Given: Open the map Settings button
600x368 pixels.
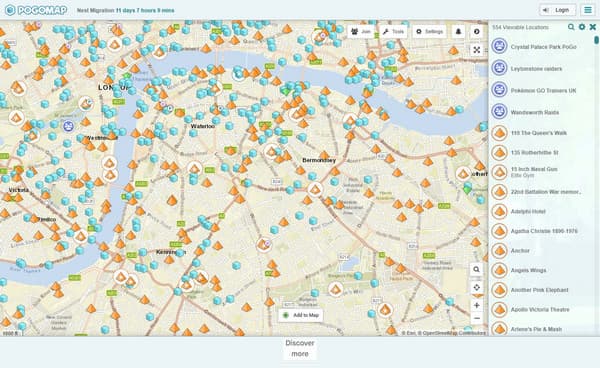Looking at the screenshot, I should pyautogui.click(x=429, y=31).
